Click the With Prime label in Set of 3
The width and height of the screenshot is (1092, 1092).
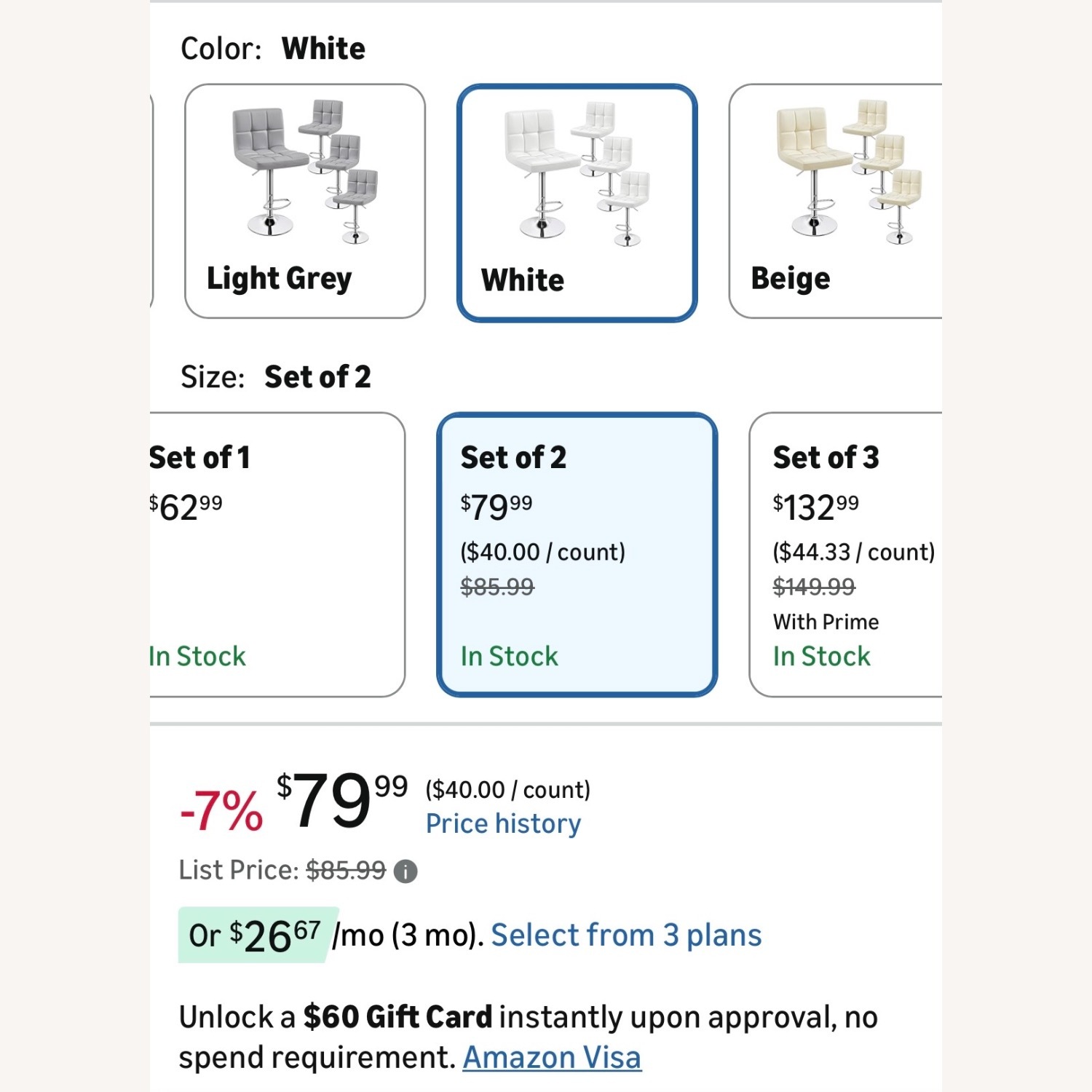826,622
